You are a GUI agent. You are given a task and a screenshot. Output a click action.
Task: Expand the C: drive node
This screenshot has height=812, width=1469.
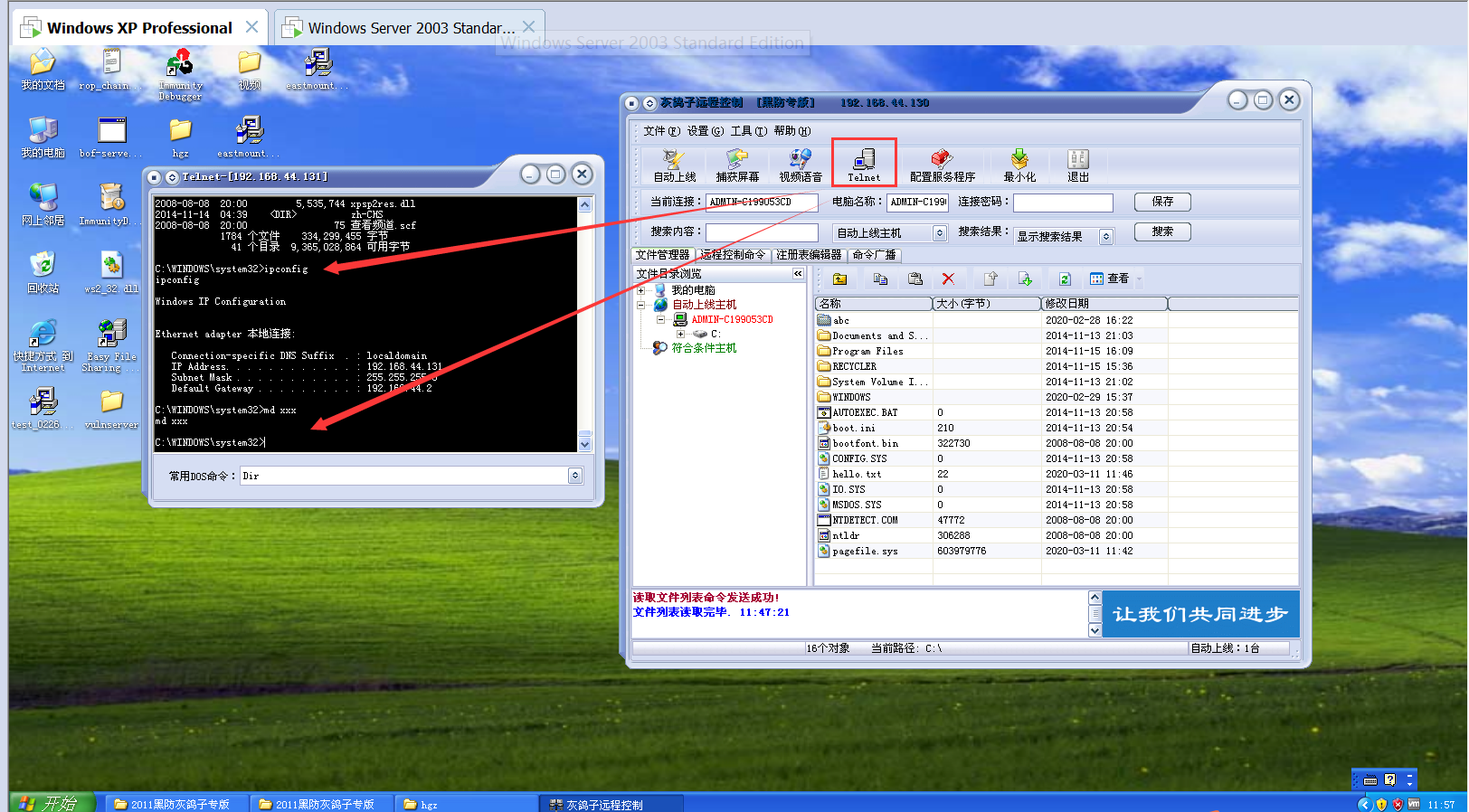(680, 334)
